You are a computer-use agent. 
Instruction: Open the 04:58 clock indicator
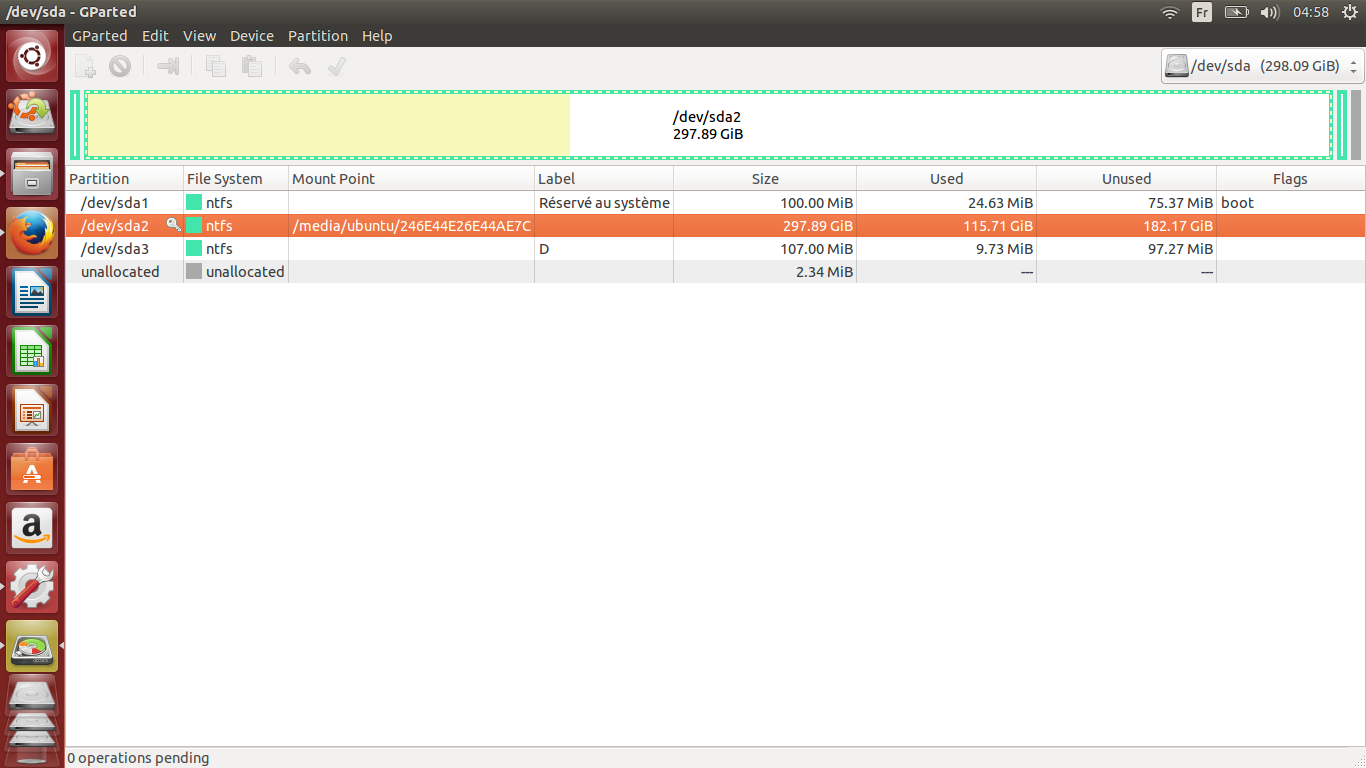click(1310, 12)
